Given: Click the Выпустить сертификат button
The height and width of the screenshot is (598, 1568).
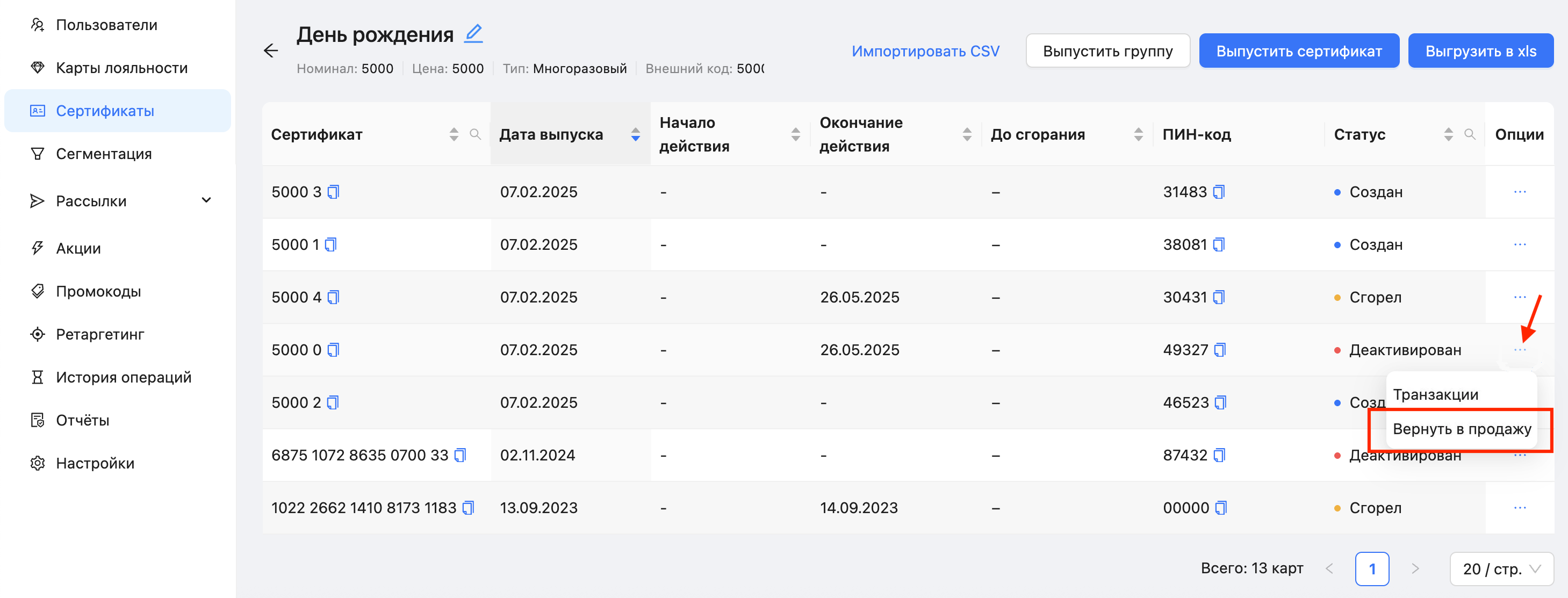Looking at the screenshot, I should coord(1298,51).
